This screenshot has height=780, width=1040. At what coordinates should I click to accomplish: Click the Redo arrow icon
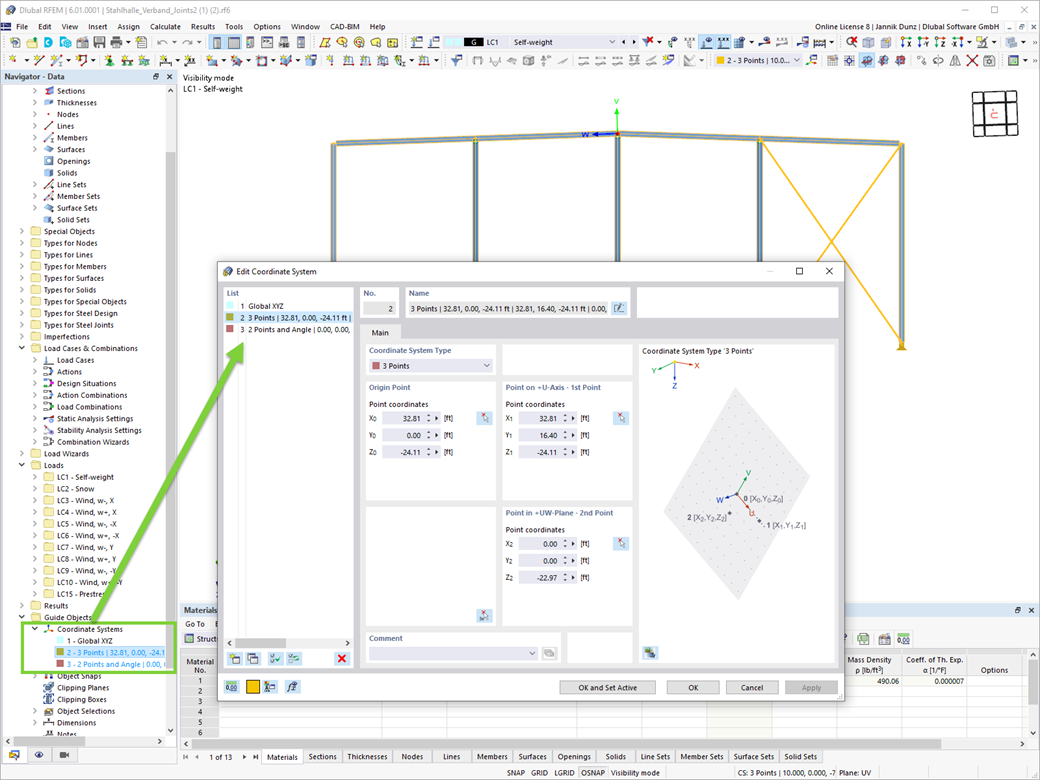click(x=187, y=42)
